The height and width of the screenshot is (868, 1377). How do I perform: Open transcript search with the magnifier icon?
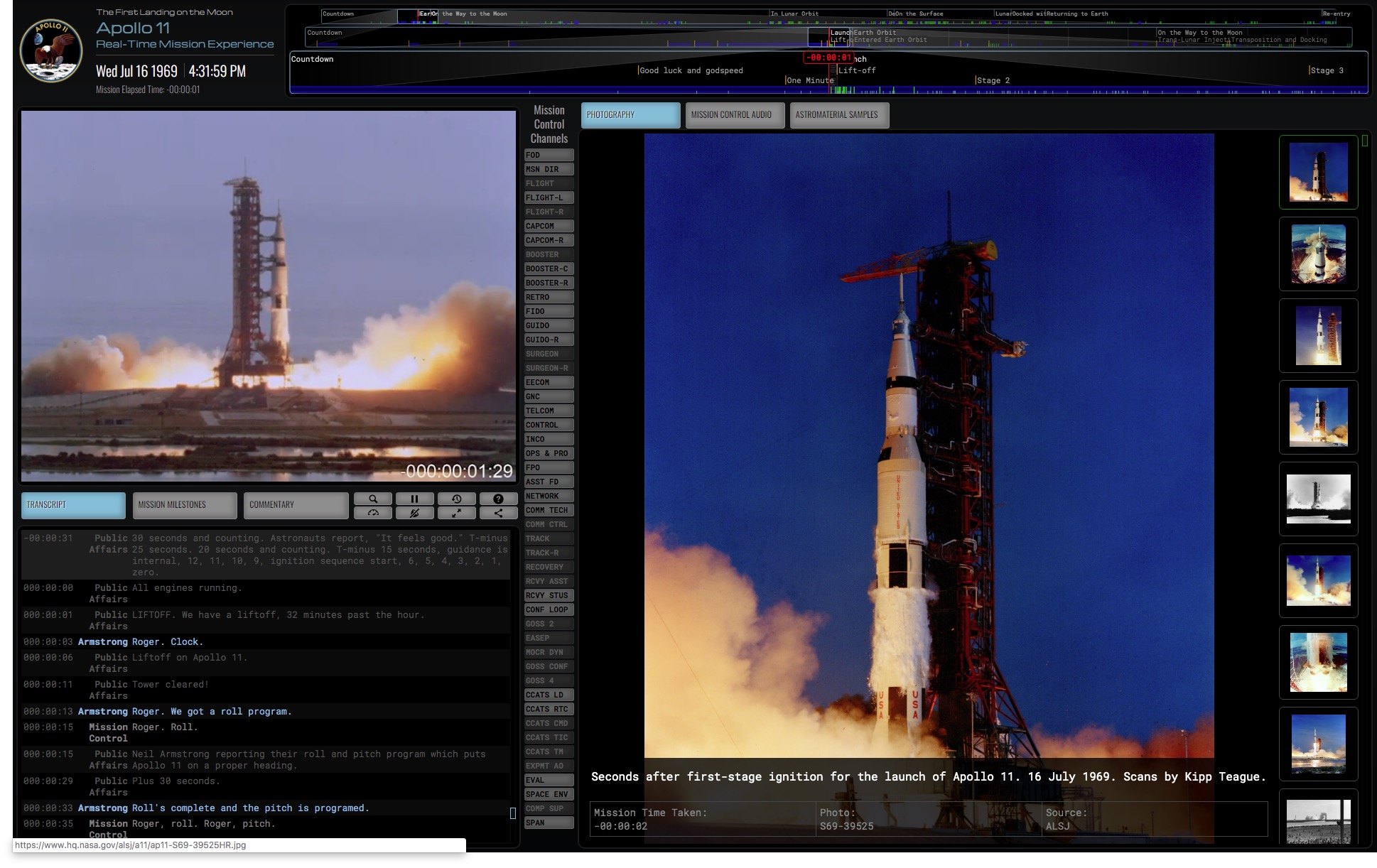coord(373,499)
